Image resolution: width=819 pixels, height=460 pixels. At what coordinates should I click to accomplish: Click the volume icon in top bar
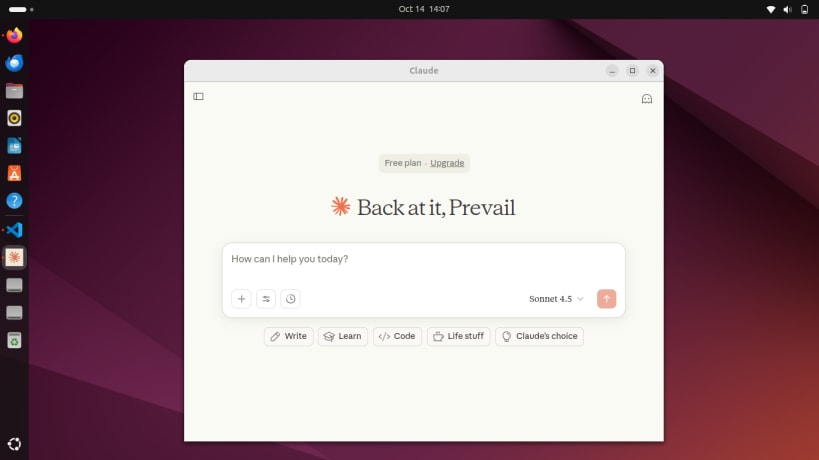click(788, 9)
